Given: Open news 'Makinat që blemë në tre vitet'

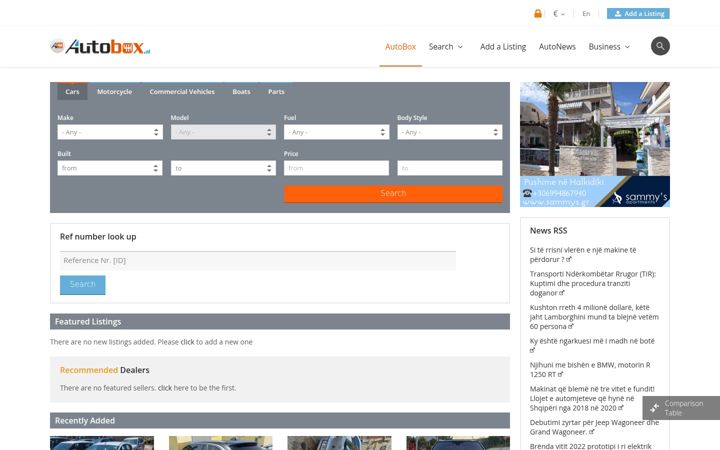Looking at the screenshot, I should pos(592,398).
